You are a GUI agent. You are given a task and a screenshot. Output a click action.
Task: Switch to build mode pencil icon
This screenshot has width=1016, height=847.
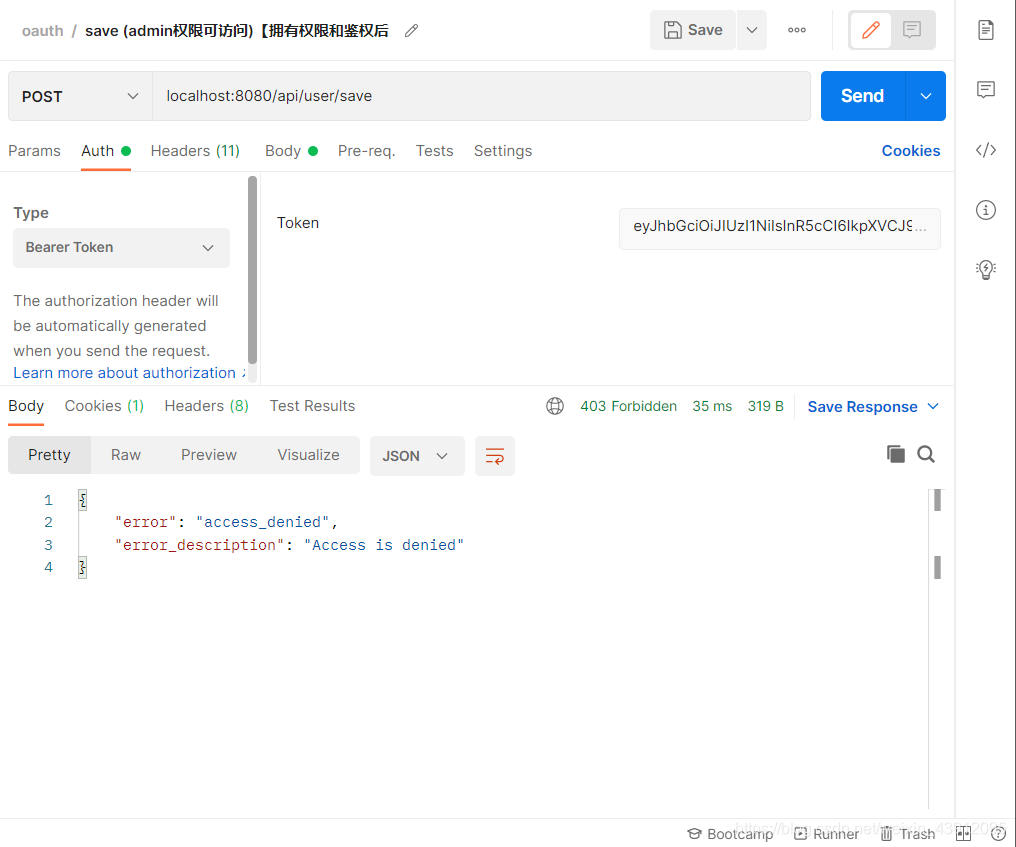(x=870, y=30)
